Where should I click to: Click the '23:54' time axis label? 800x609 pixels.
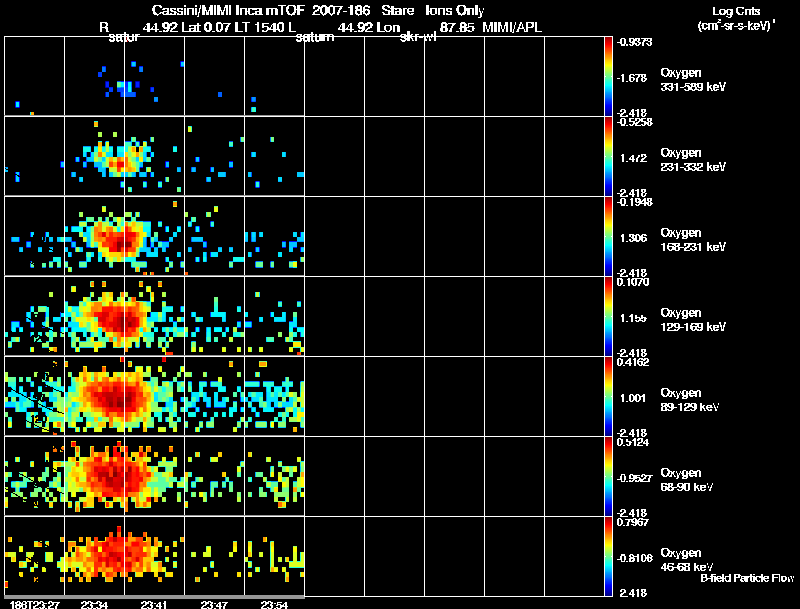(274, 605)
